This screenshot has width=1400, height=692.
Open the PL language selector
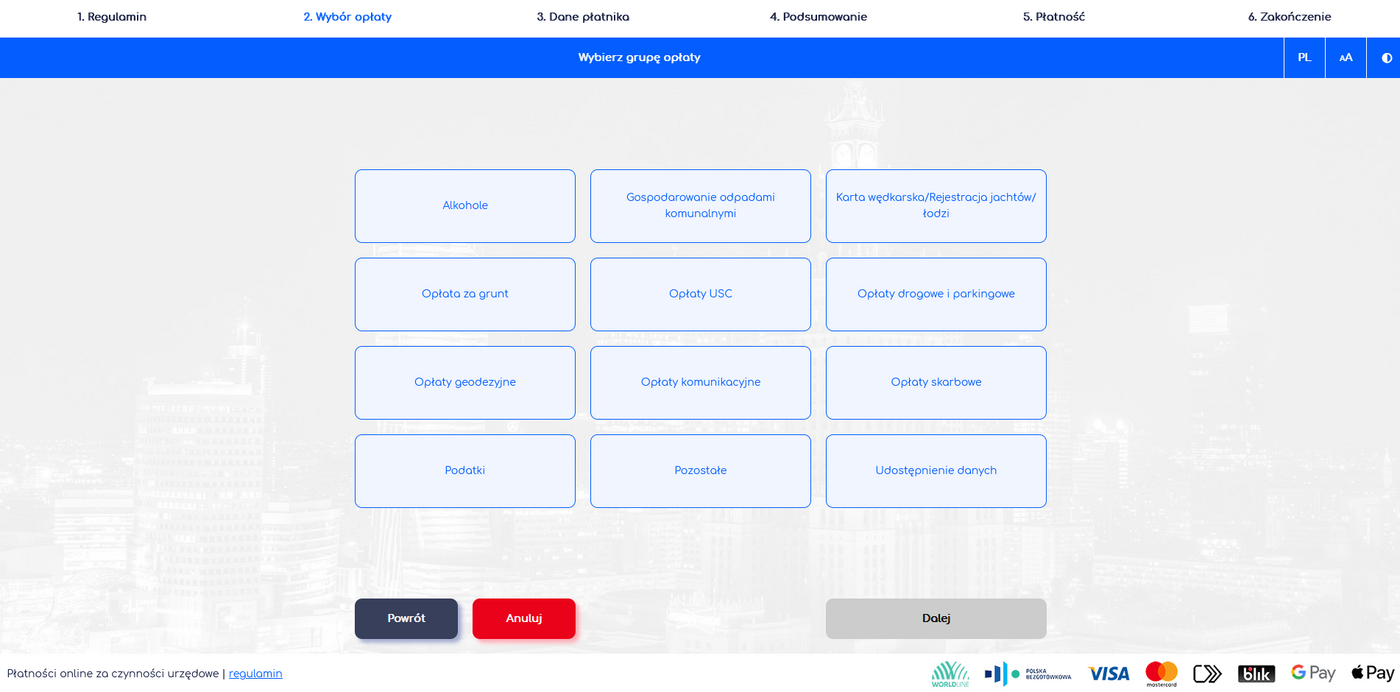1304,58
